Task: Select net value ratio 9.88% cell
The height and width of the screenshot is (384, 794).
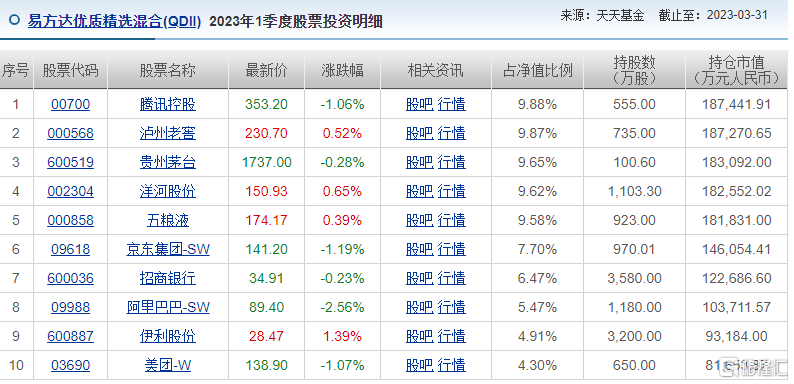Action: click(537, 104)
